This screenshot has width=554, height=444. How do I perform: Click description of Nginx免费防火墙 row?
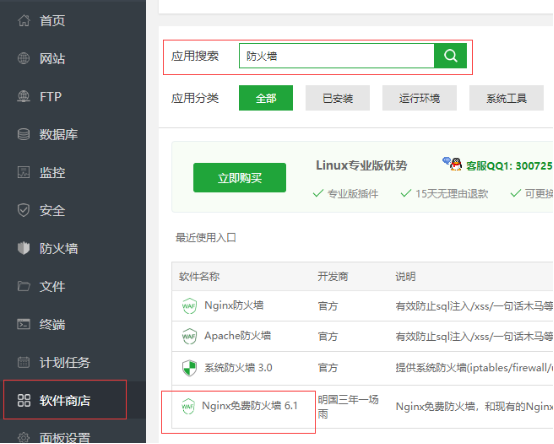(x=474, y=407)
